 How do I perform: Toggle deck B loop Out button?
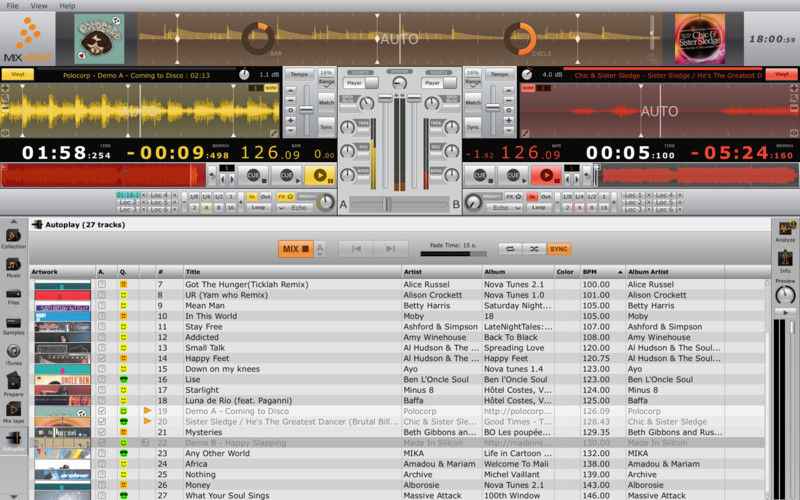(x=545, y=196)
